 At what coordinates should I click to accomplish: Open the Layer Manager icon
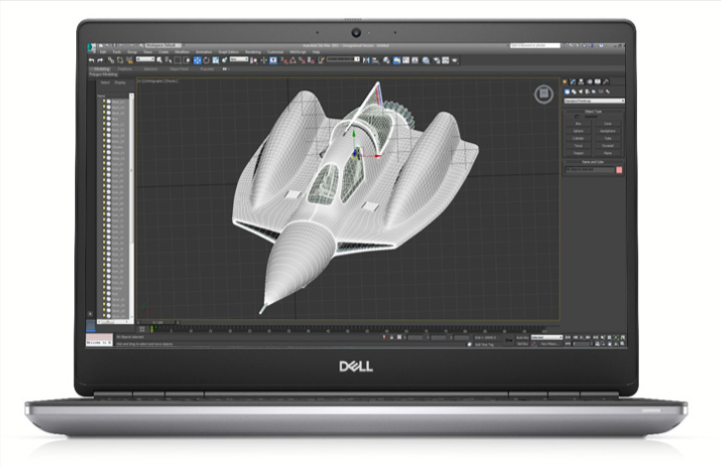386,60
